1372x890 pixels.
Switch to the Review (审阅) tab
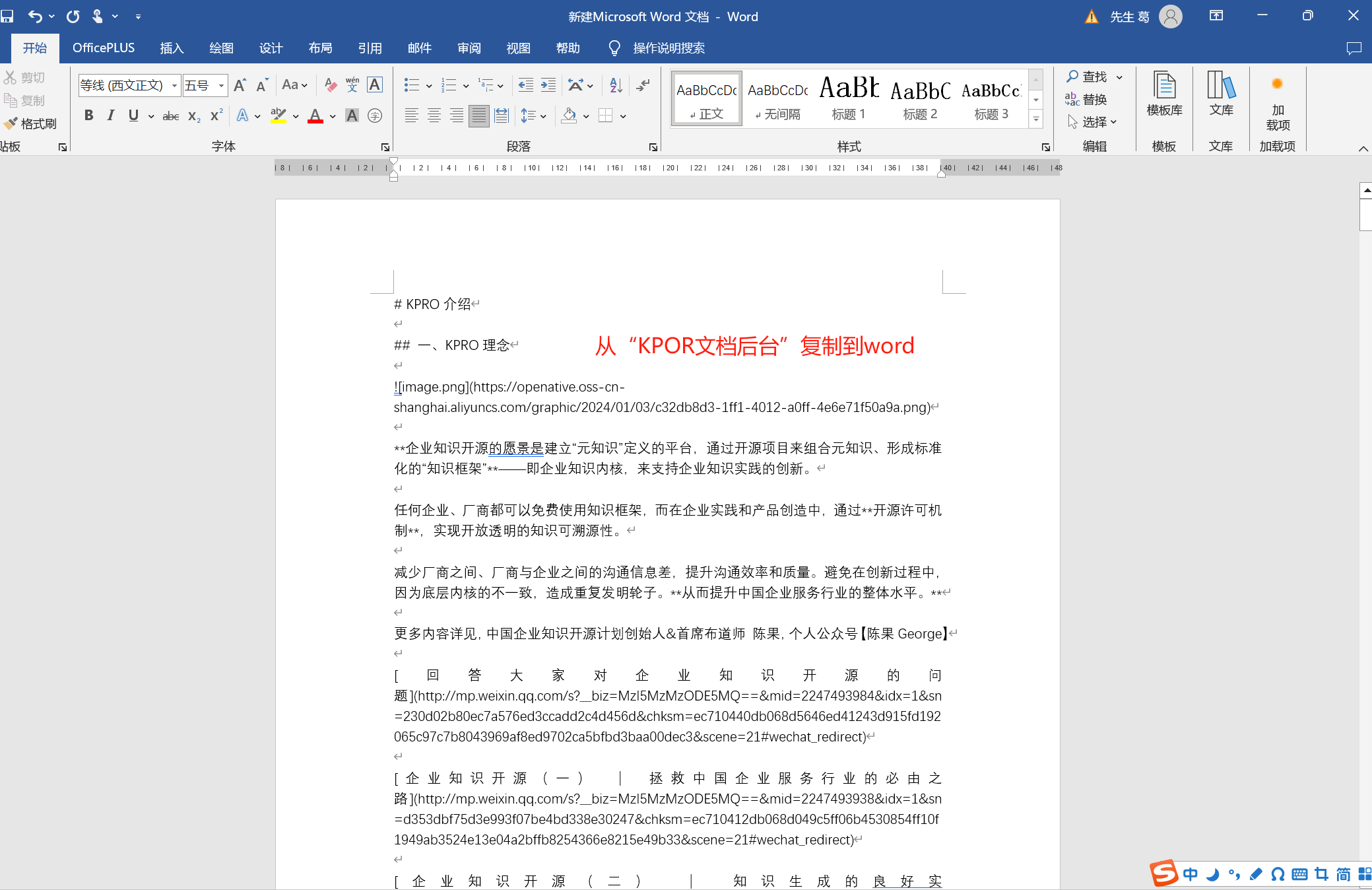pos(469,48)
